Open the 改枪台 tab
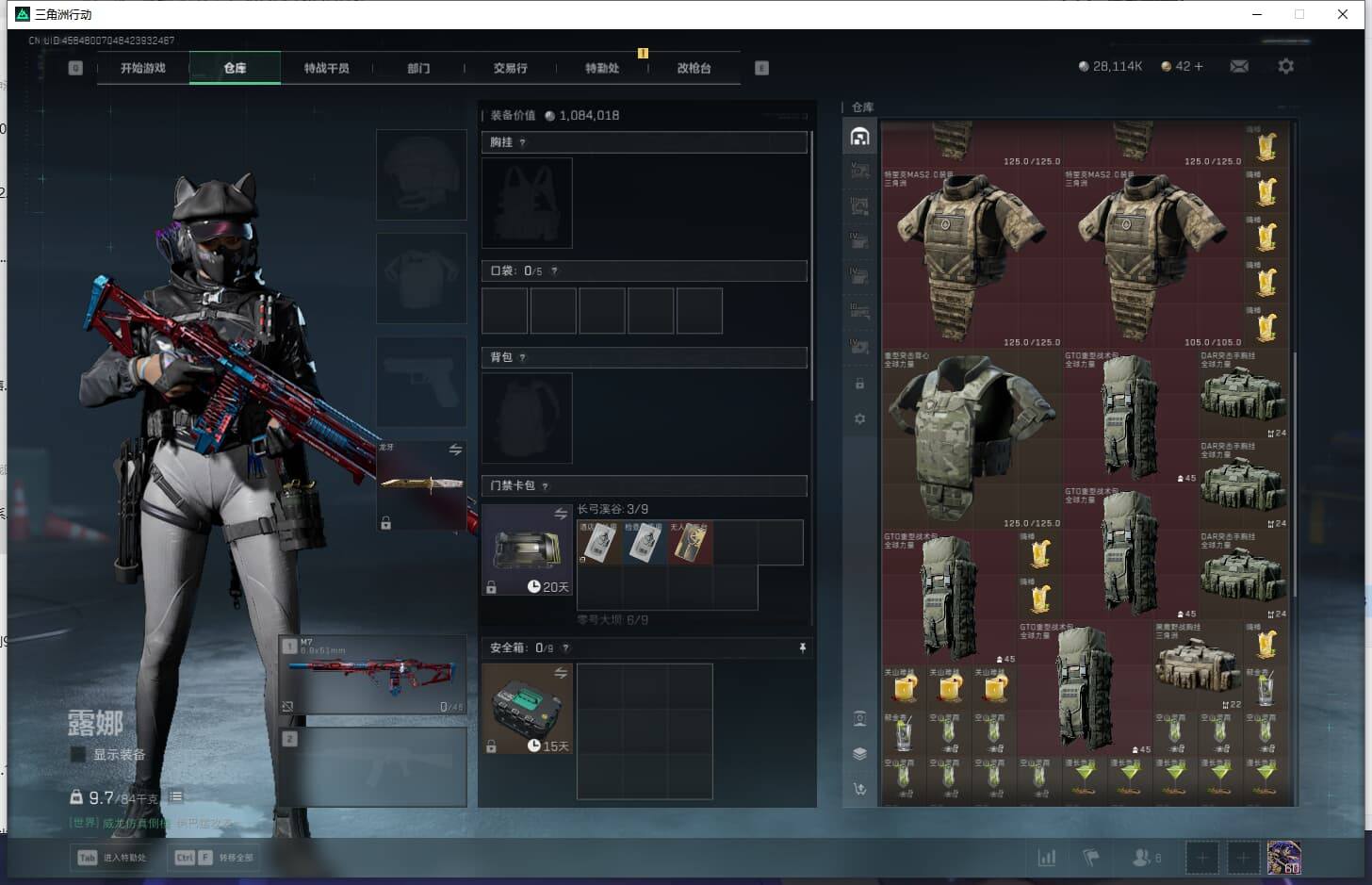The width and height of the screenshot is (1372, 885). [694, 68]
